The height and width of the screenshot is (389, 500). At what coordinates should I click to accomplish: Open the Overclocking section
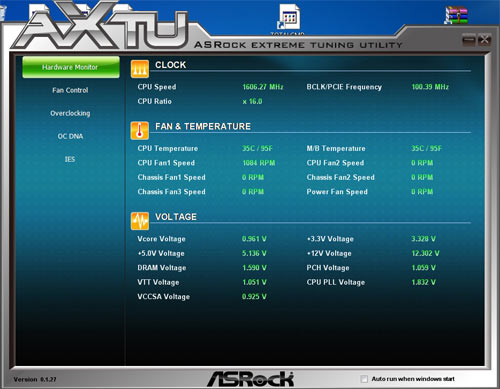tap(70, 113)
